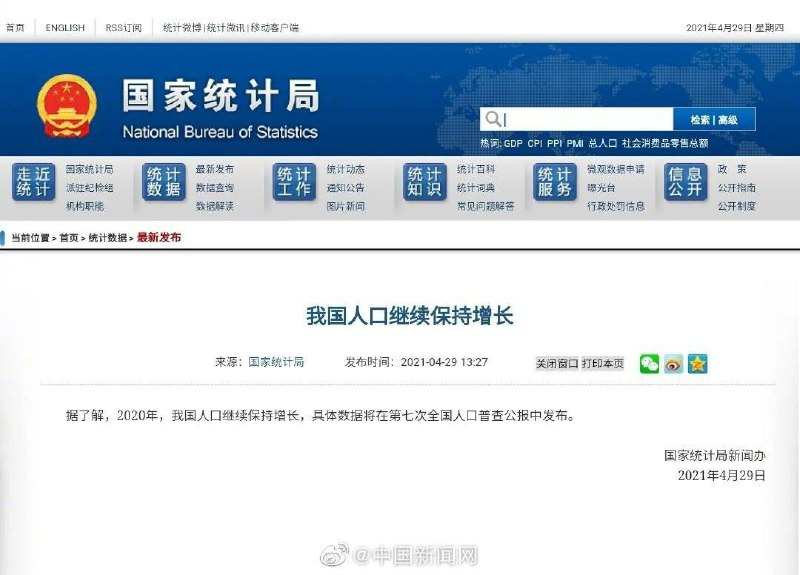The image size is (800, 575).
Task: Click 统计数据 in the breadcrumb trail
Action: pyautogui.click(x=108, y=238)
